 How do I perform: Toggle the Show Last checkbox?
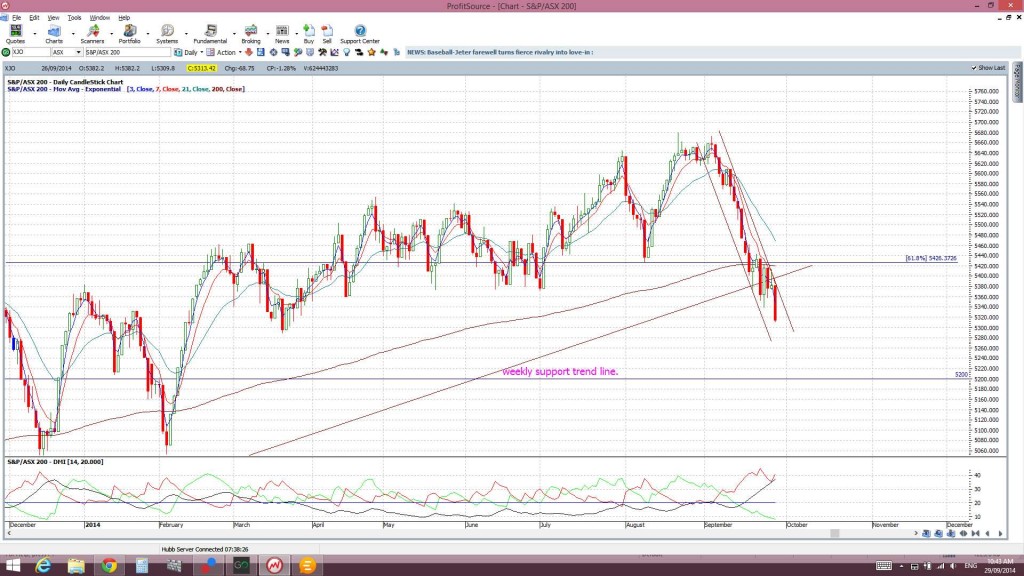tap(974, 68)
